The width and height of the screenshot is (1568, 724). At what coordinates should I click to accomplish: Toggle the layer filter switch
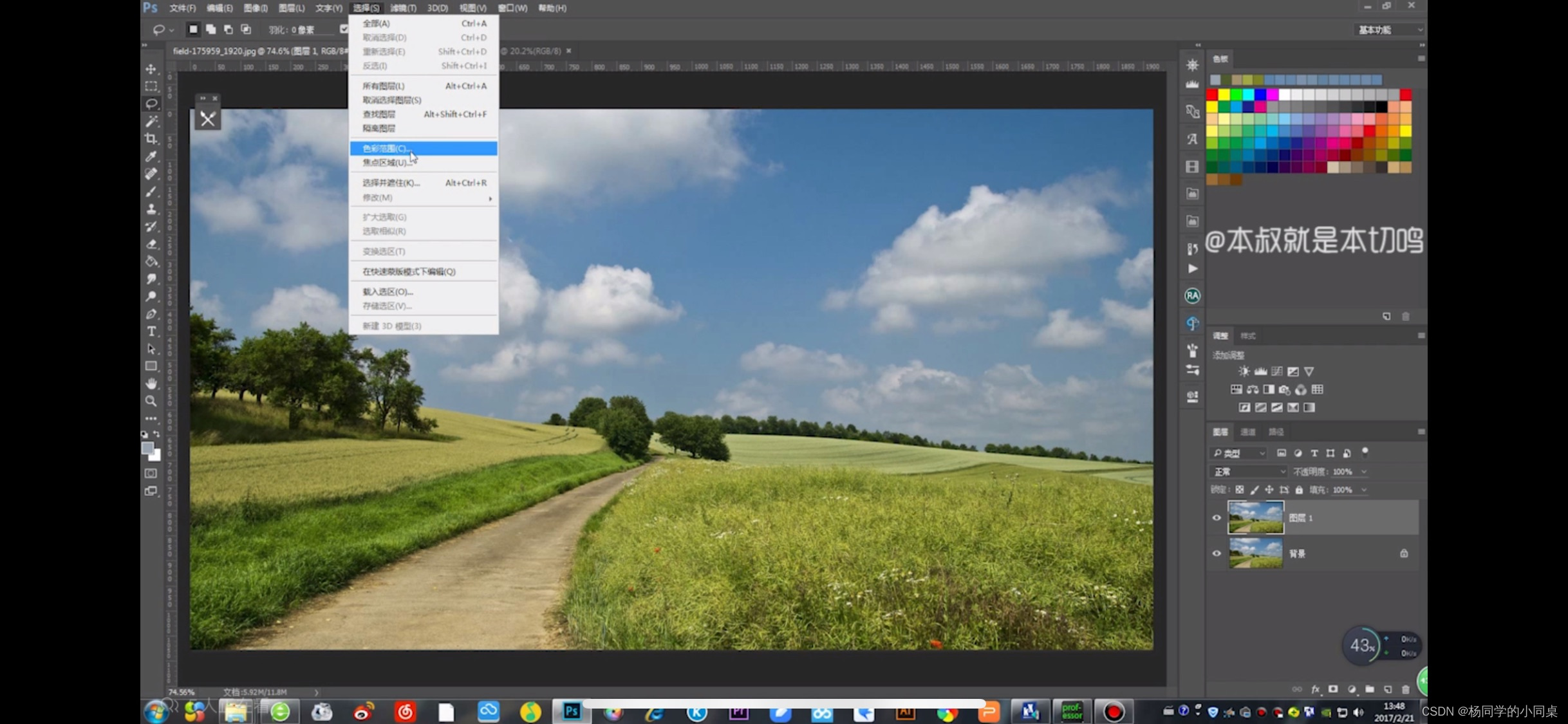[1365, 452]
